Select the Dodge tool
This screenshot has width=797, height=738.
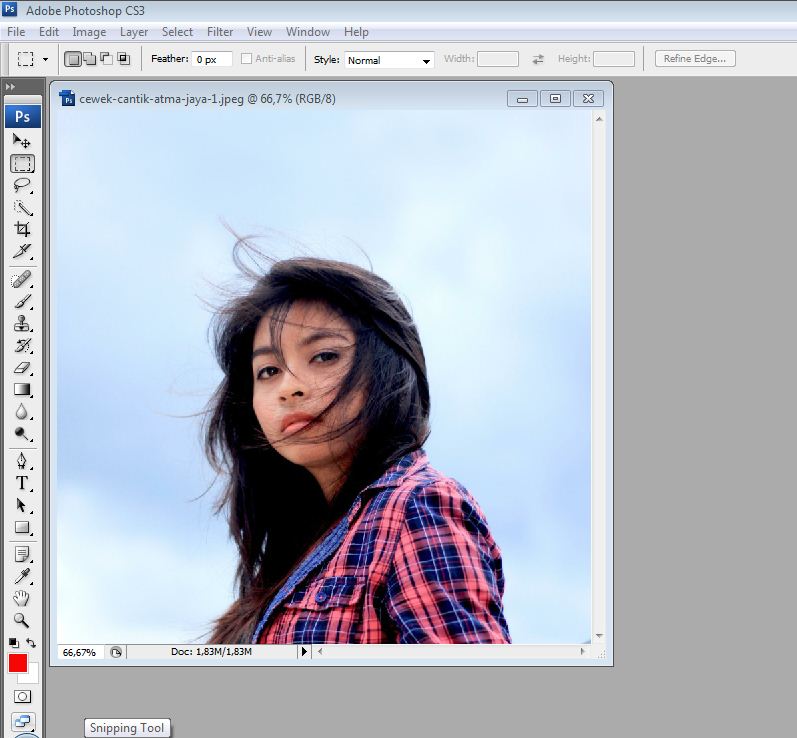[x=22, y=434]
